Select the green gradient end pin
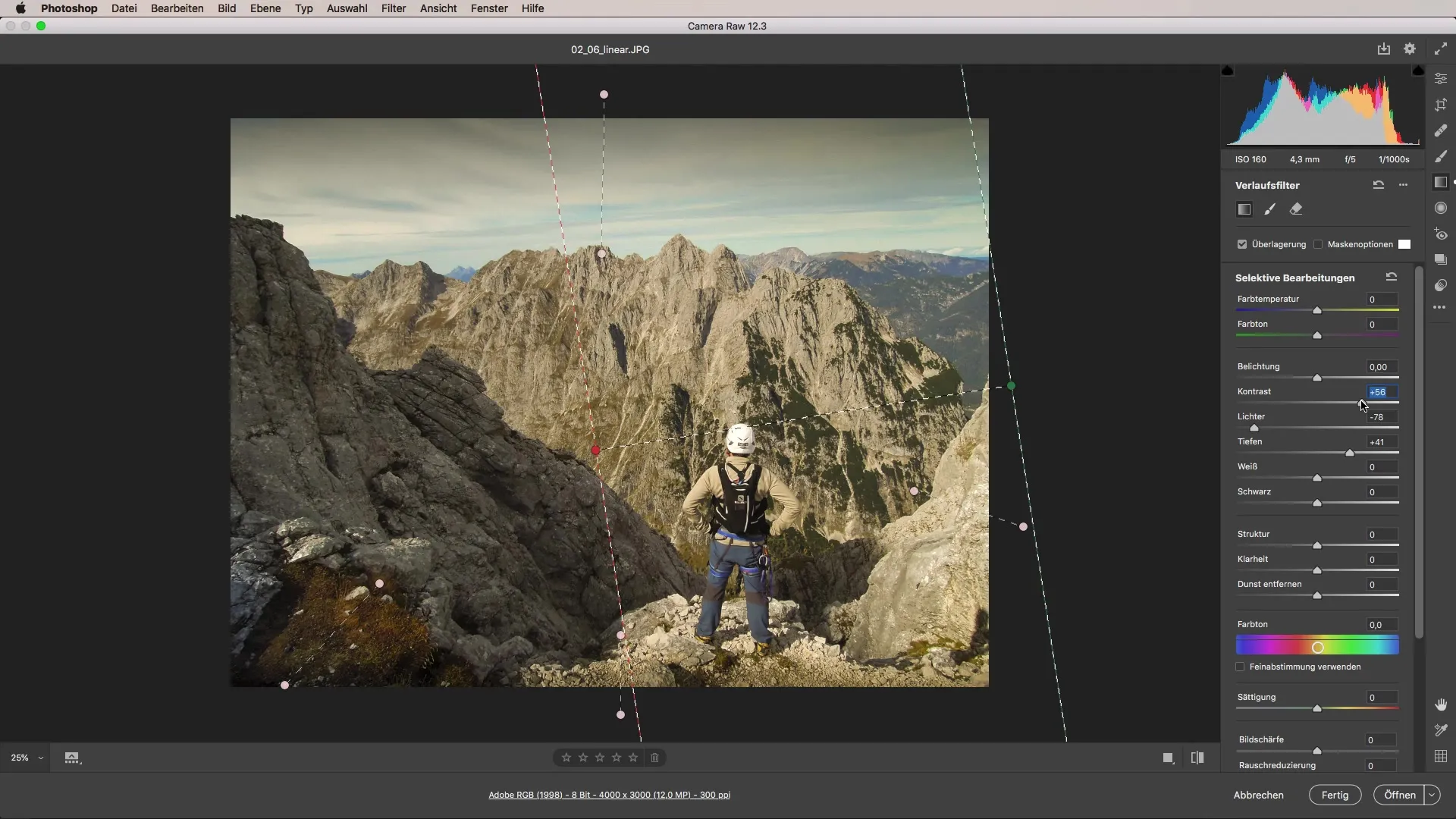 click(1011, 386)
